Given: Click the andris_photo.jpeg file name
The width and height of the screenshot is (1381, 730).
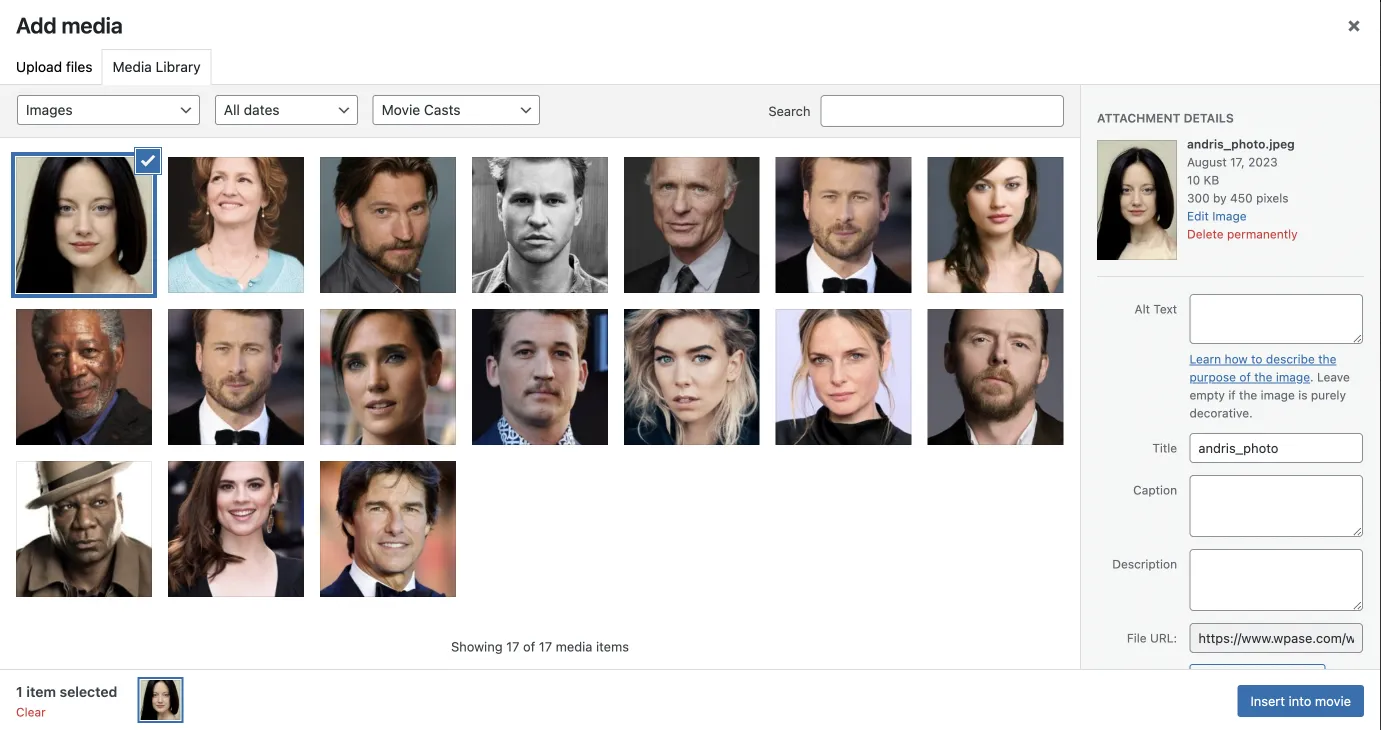Looking at the screenshot, I should tap(1241, 144).
